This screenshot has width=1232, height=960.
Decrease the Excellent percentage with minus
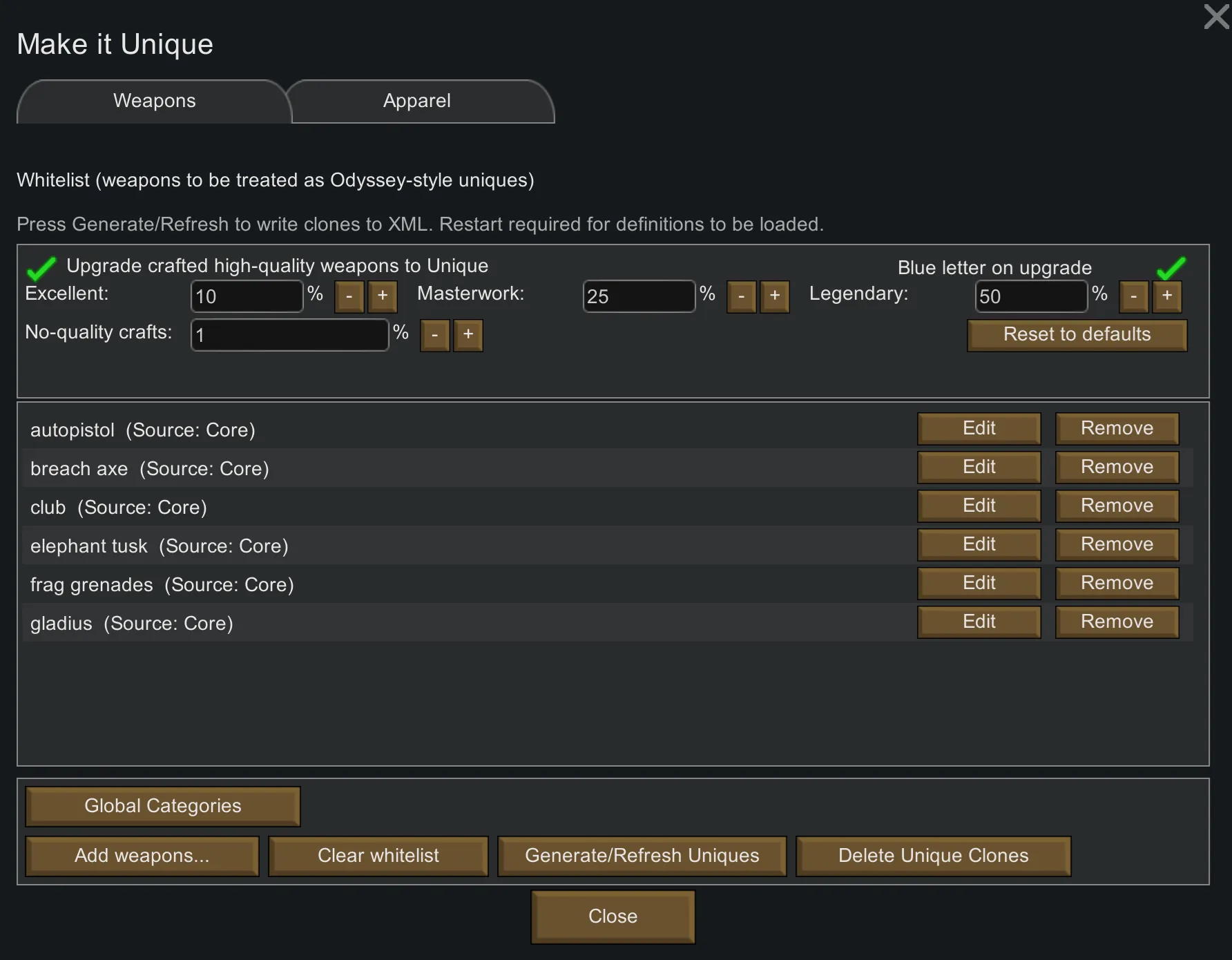[x=349, y=296]
